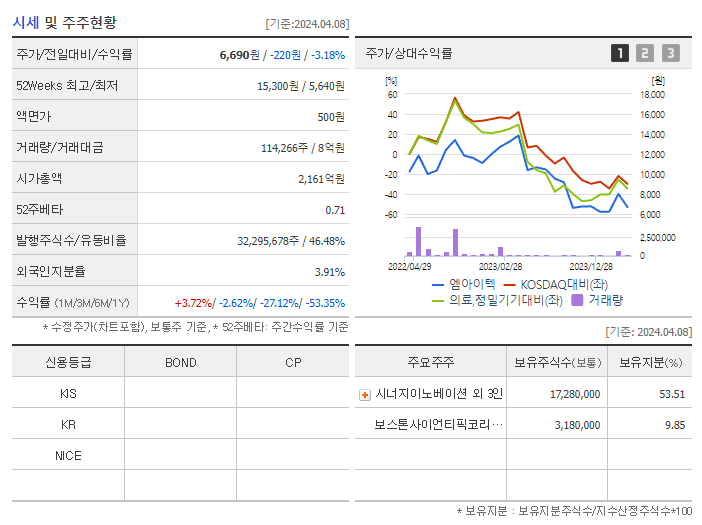Click the red KOSDAQ대비 legend marker

pos(509,285)
